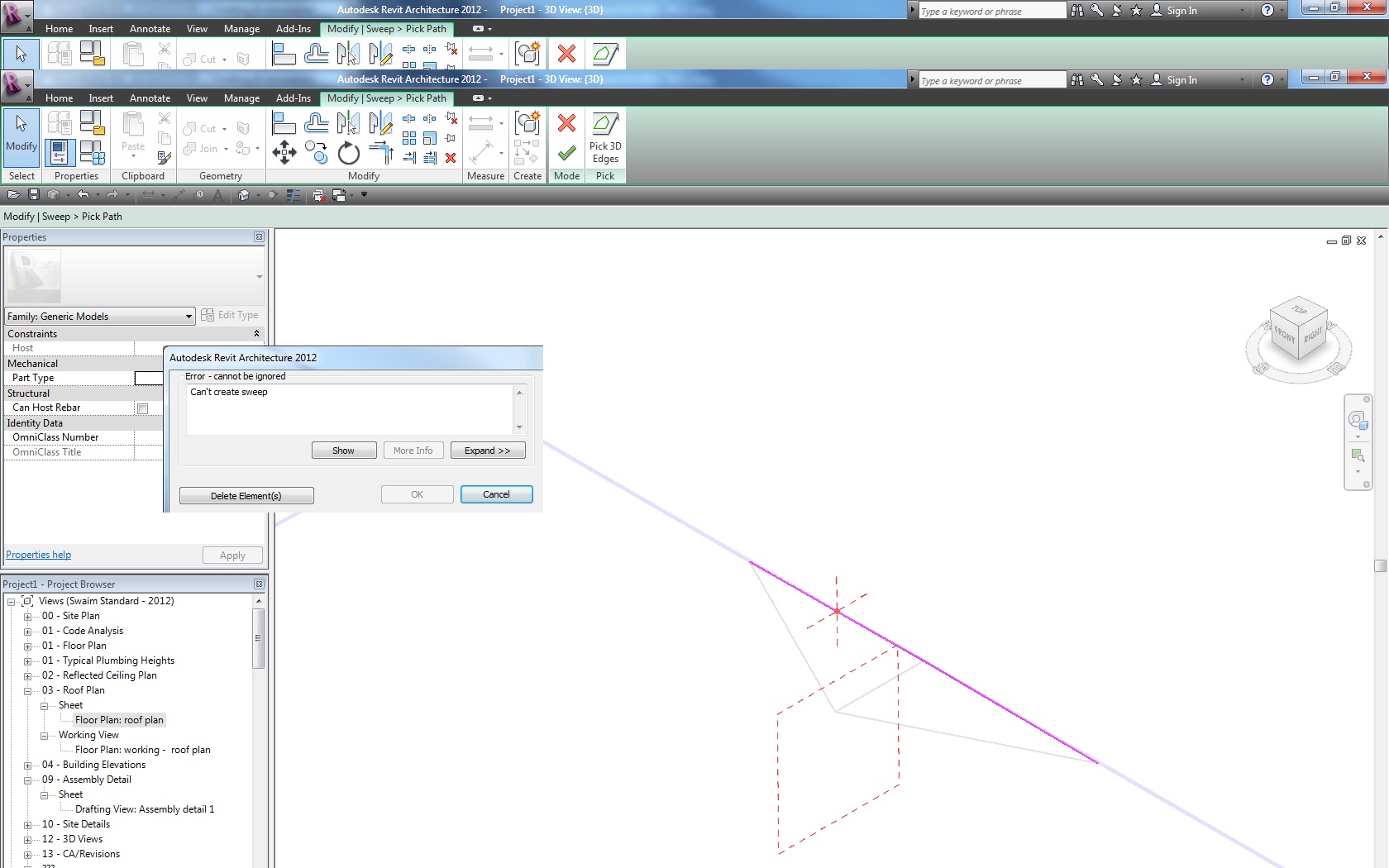
Task: Click the zoom tool on navigation bar
Action: tap(1358, 455)
